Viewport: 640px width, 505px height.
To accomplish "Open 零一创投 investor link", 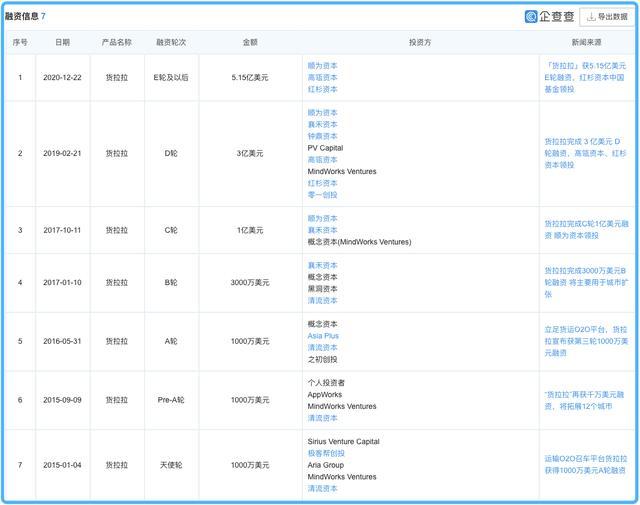I will (322, 195).
